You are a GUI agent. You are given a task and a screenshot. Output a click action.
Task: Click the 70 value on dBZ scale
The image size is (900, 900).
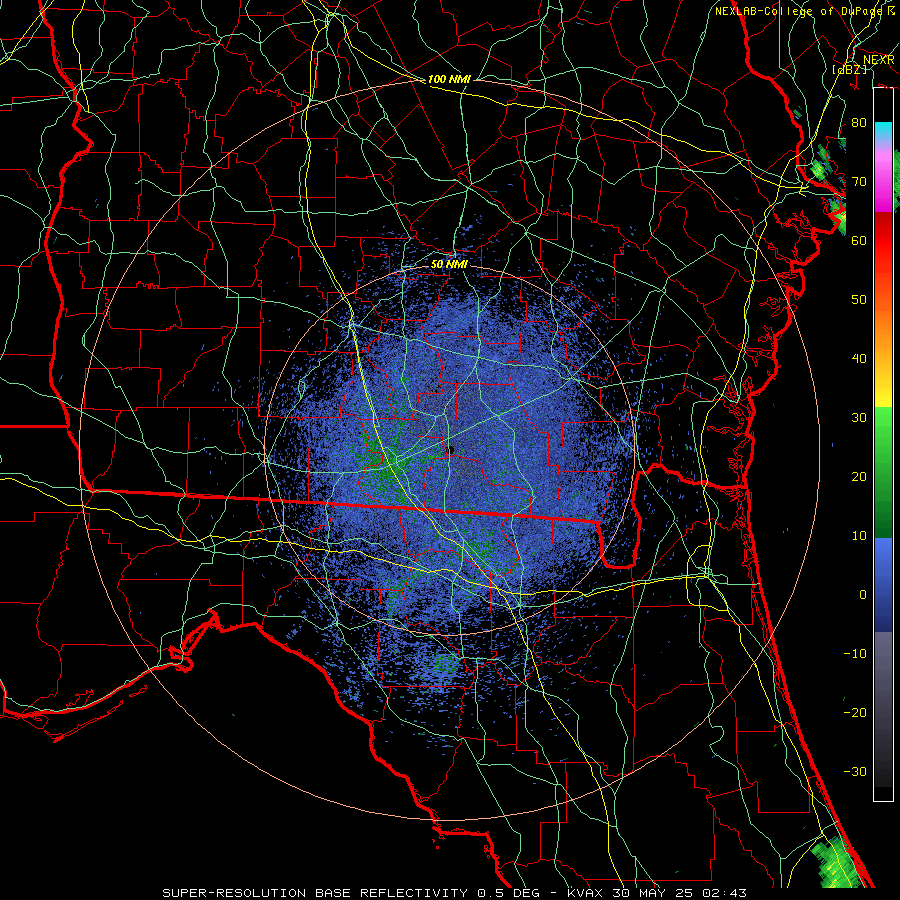(859, 182)
